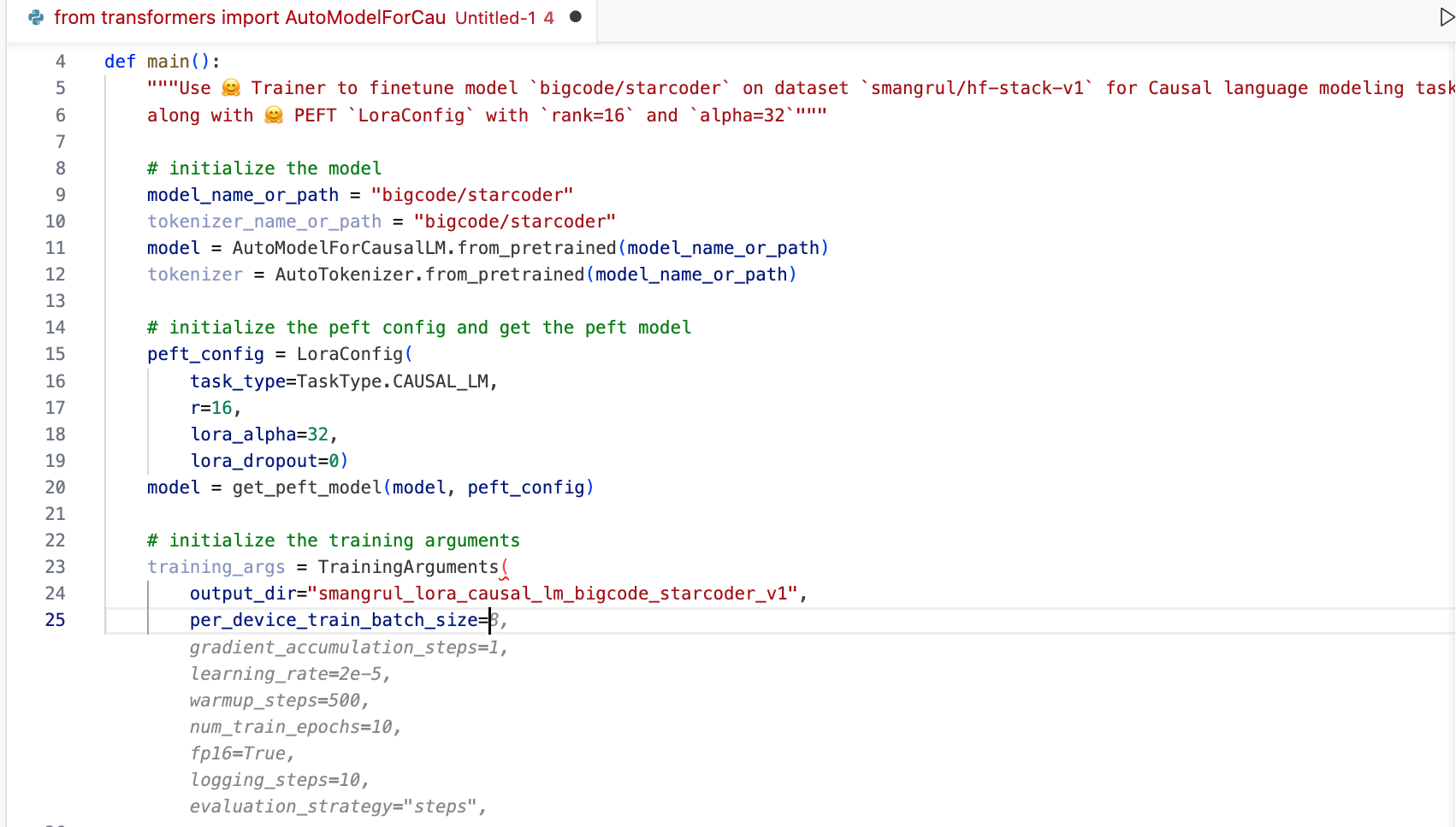Click get_peft_model on line 20
This screenshot has height=827, width=1456.
coord(307,487)
